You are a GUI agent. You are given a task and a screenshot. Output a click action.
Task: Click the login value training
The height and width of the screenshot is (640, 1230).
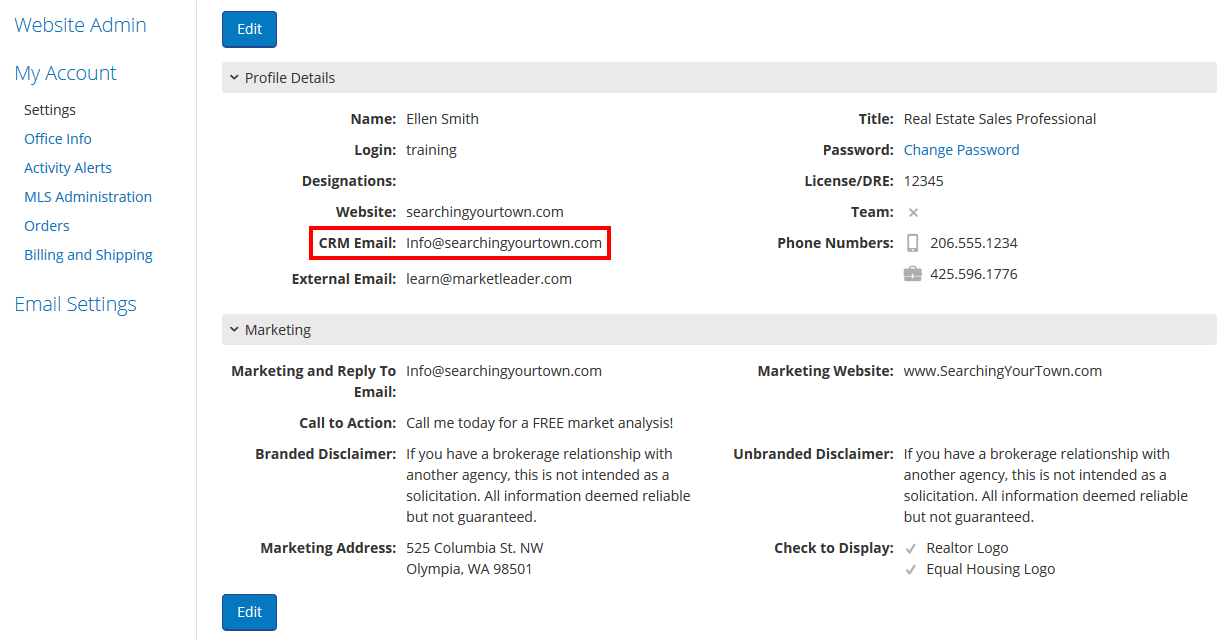click(431, 150)
